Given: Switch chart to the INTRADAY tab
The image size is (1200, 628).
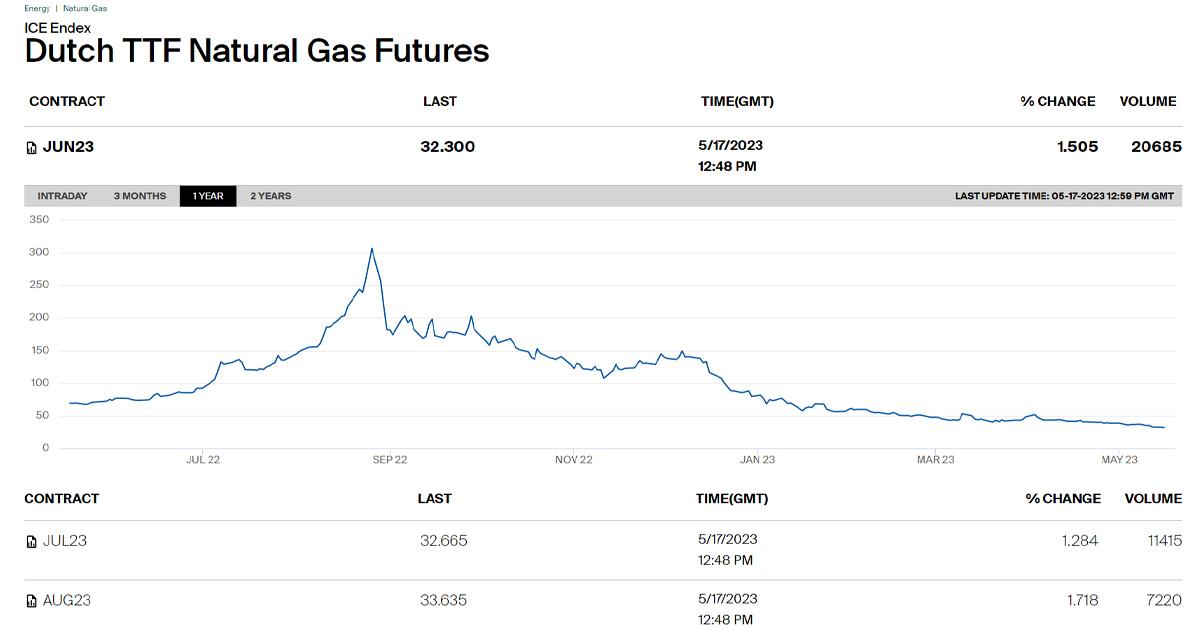Looking at the screenshot, I should point(62,196).
